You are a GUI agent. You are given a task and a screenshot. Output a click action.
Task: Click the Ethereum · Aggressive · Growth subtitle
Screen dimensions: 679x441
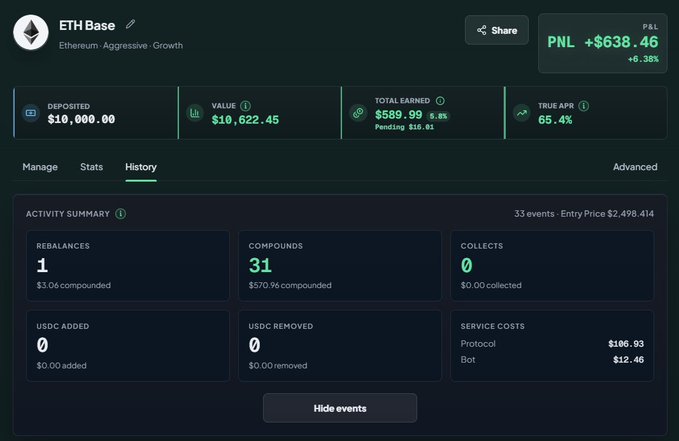tap(121, 45)
